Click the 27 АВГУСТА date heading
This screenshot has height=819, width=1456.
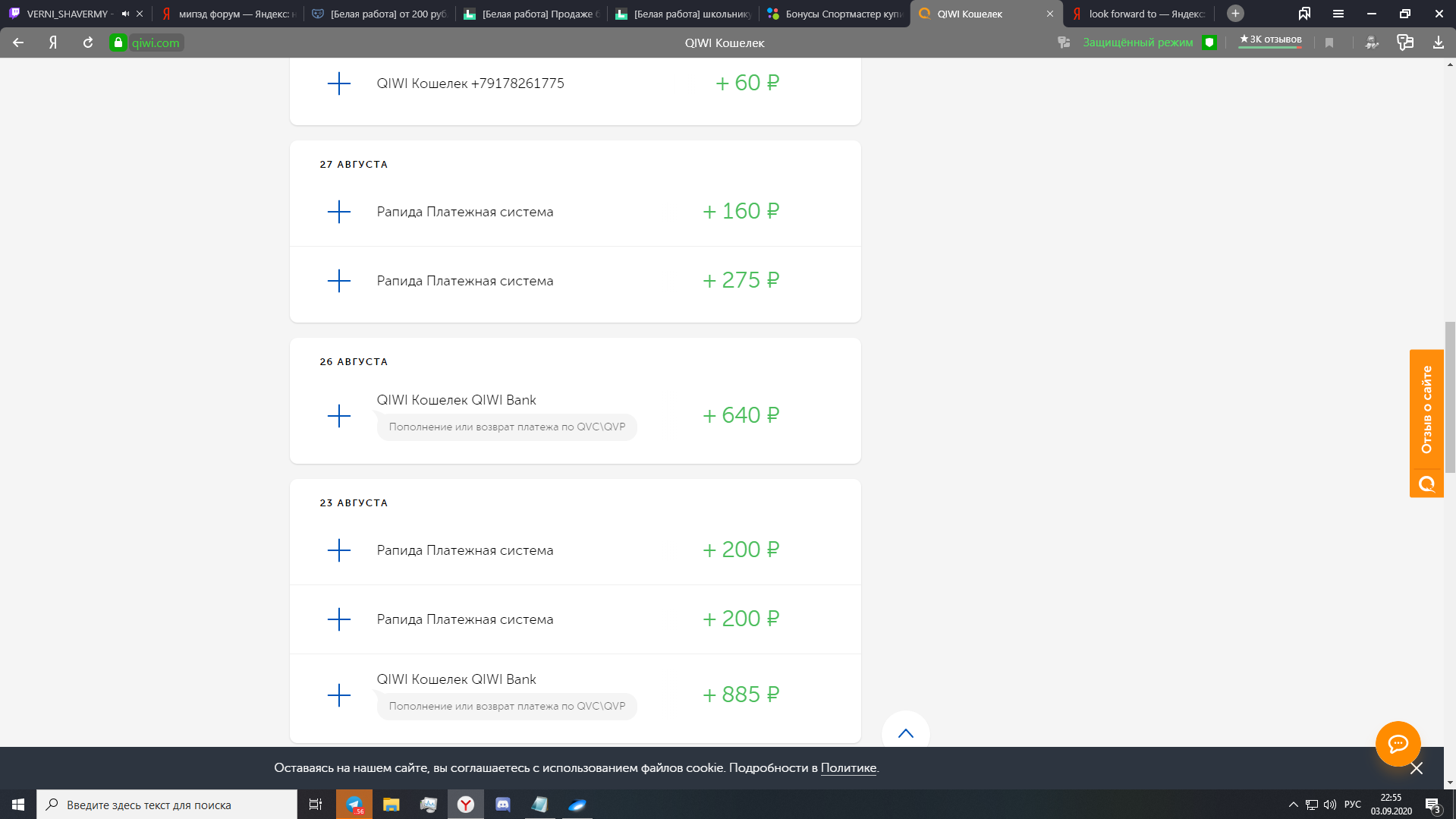point(354,164)
